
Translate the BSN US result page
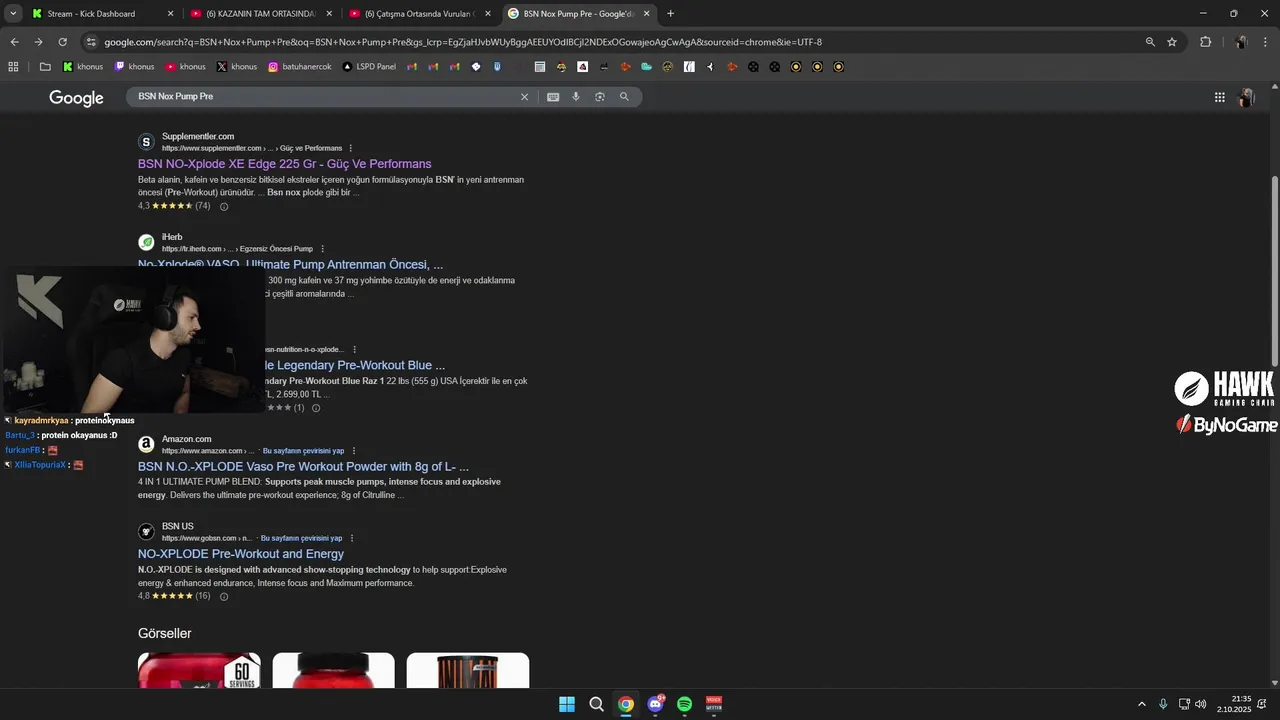(x=301, y=538)
